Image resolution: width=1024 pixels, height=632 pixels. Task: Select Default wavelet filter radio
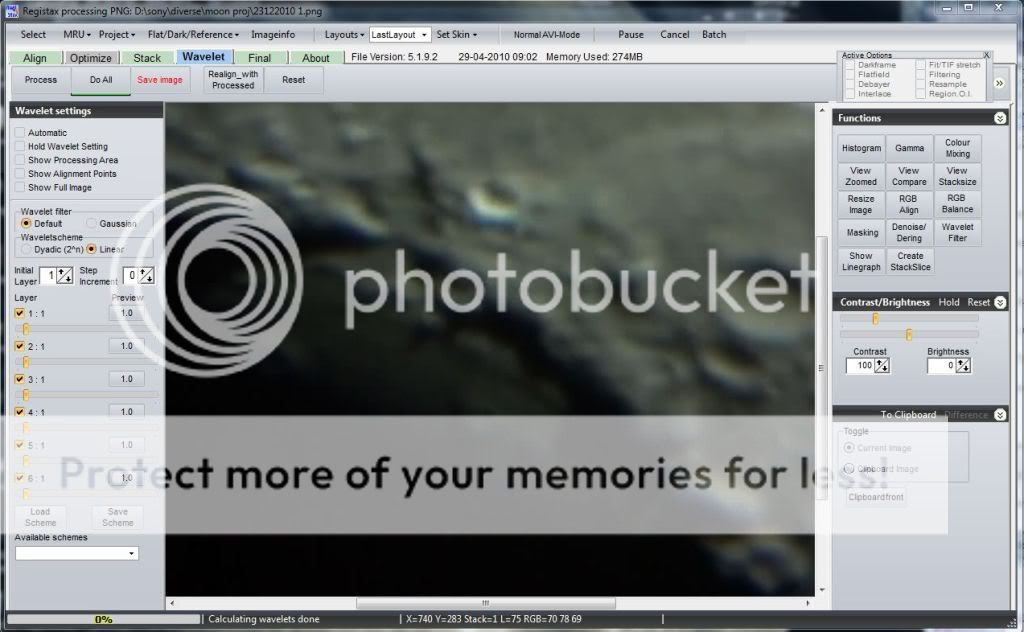point(26,223)
